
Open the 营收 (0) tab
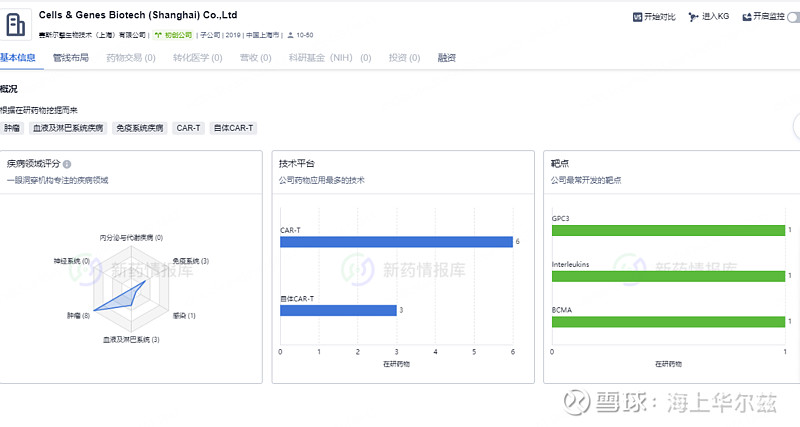(x=256, y=58)
